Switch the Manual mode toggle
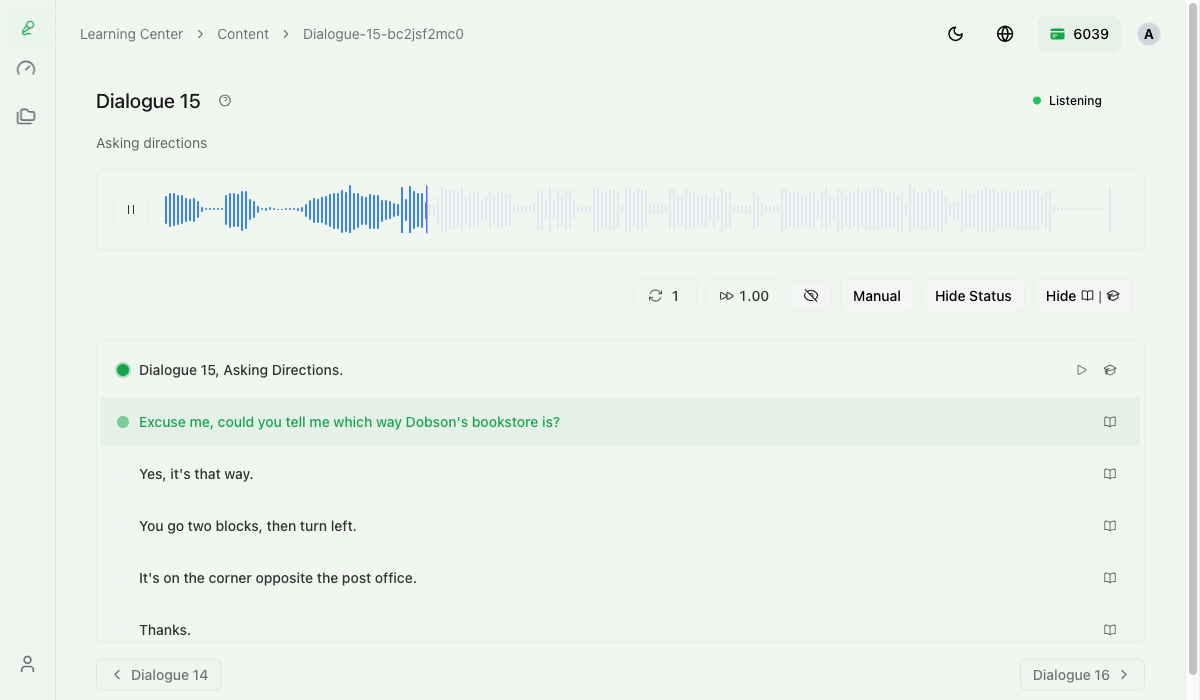 pos(876,296)
